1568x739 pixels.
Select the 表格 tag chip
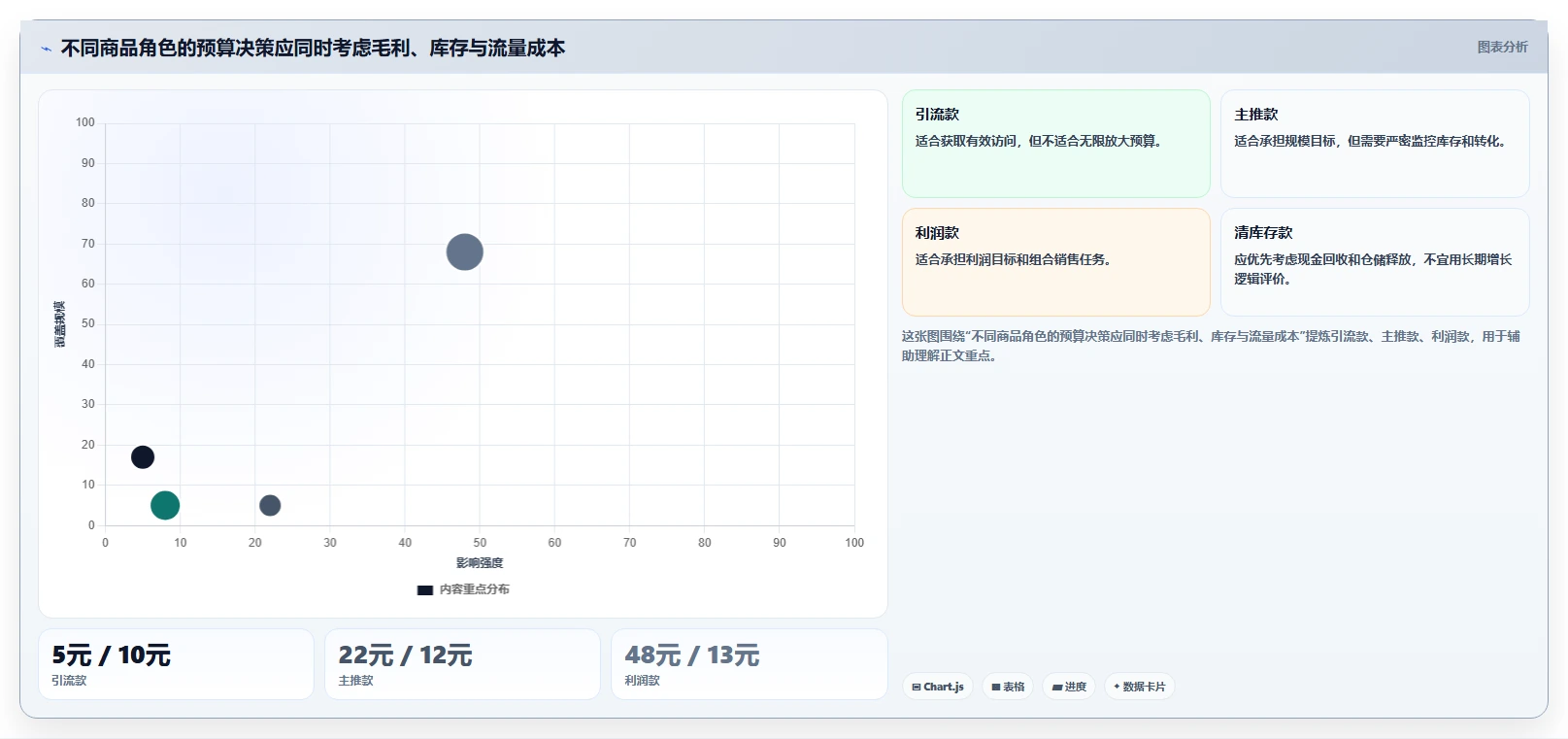1008,687
